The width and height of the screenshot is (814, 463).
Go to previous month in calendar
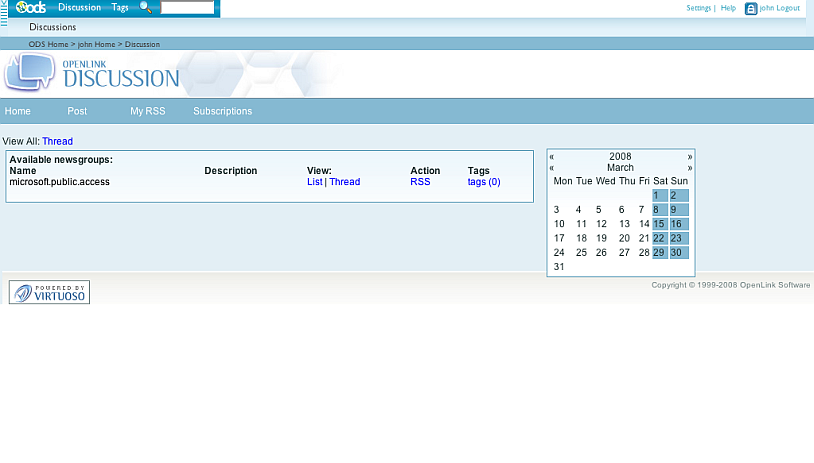click(x=552, y=168)
